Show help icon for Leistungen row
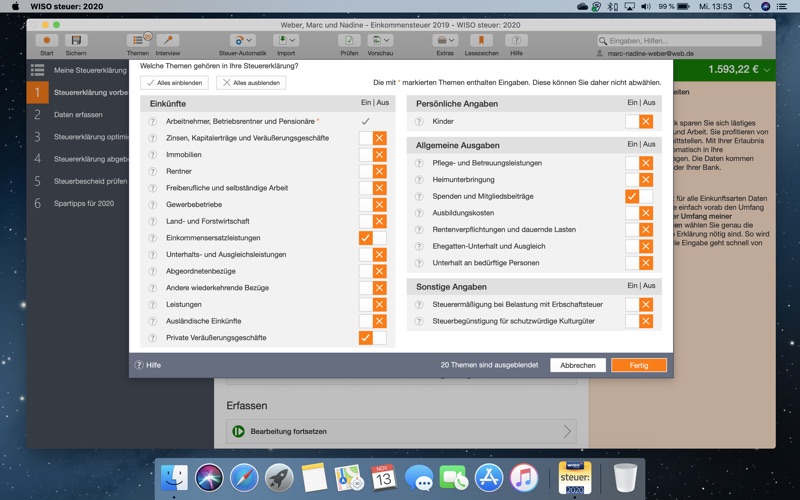This screenshot has width=800, height=500. click(x=152, y=305)
